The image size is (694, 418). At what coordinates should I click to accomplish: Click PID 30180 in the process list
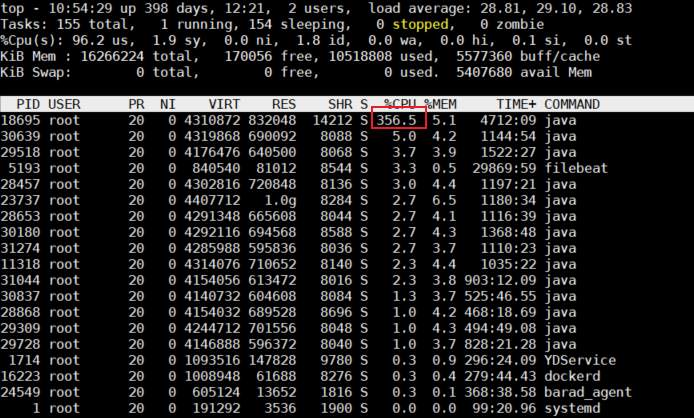[x=20, y=232]
